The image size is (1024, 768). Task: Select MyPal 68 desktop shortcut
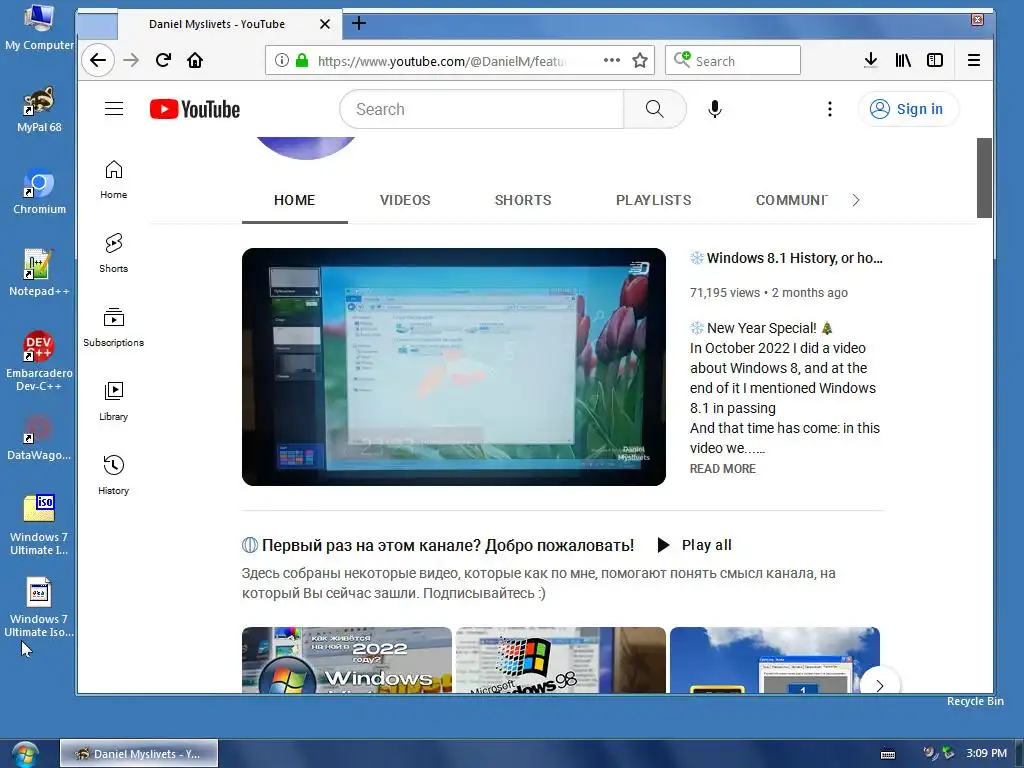coord(39,109)
